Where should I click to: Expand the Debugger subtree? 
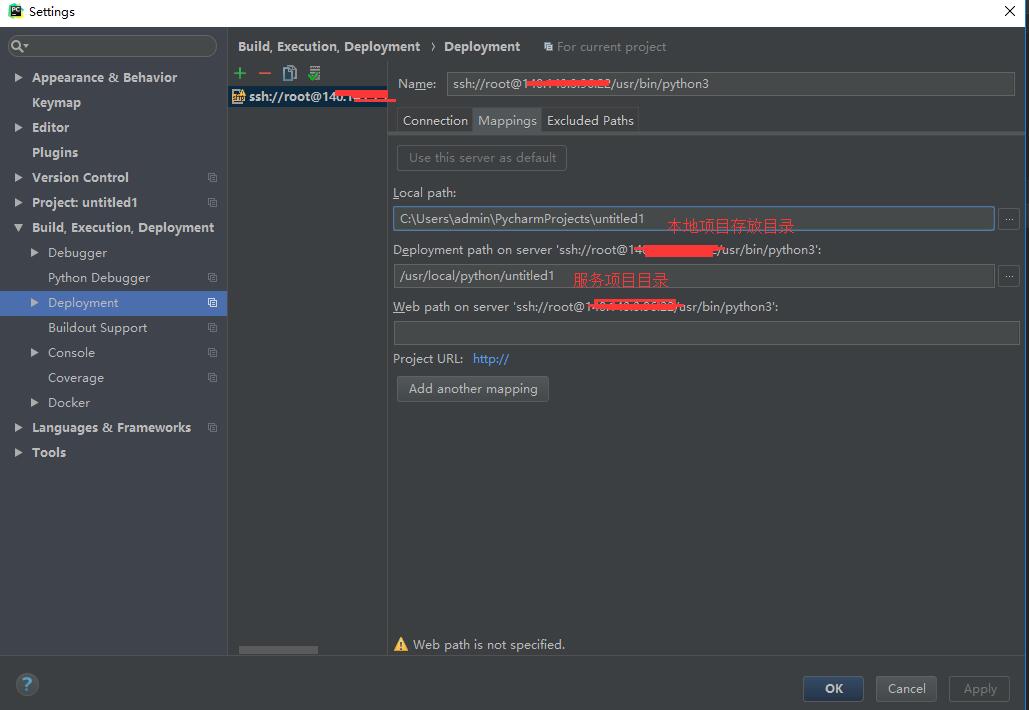[35, 253]
